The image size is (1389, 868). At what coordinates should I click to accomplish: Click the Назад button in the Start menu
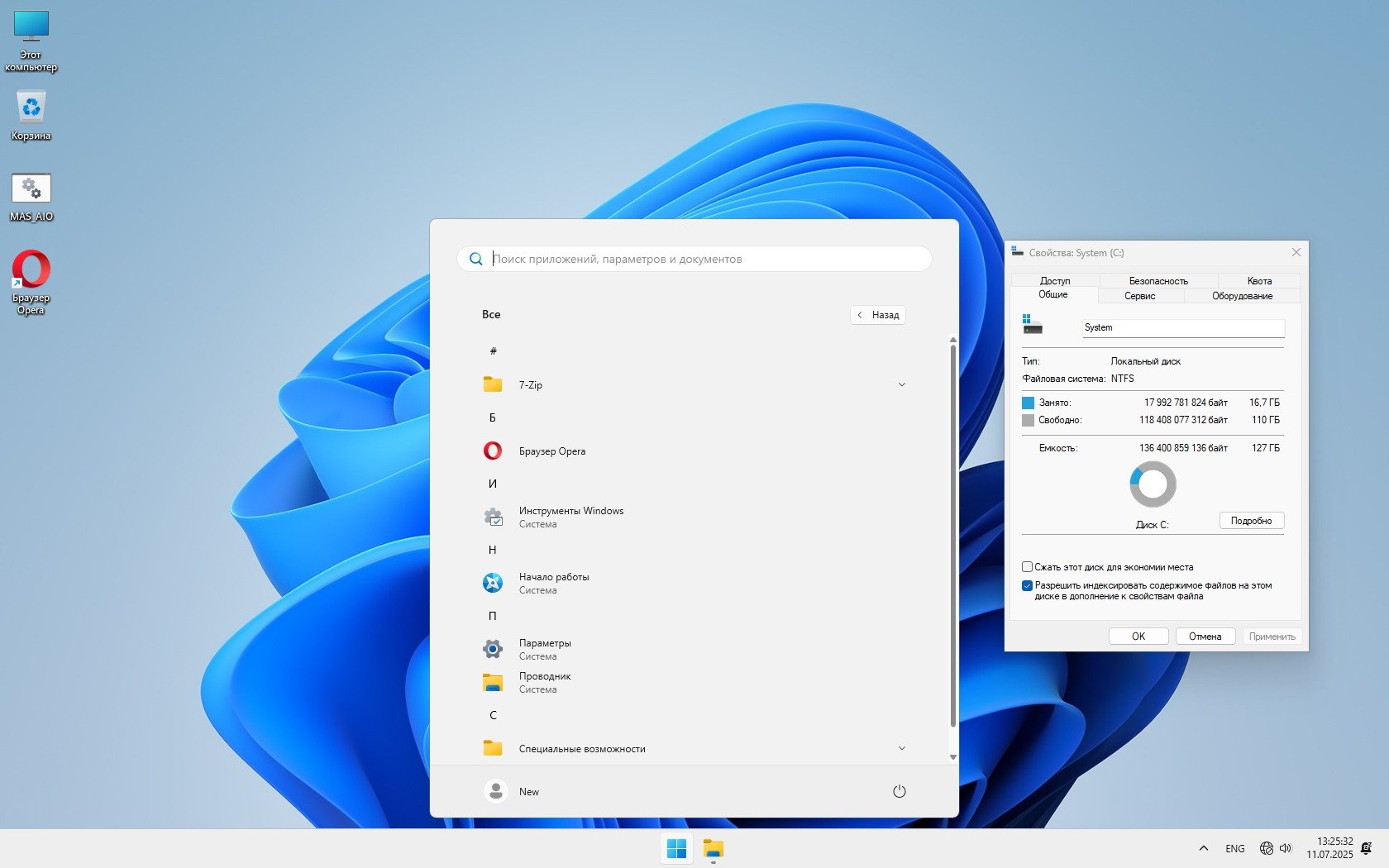877,315
